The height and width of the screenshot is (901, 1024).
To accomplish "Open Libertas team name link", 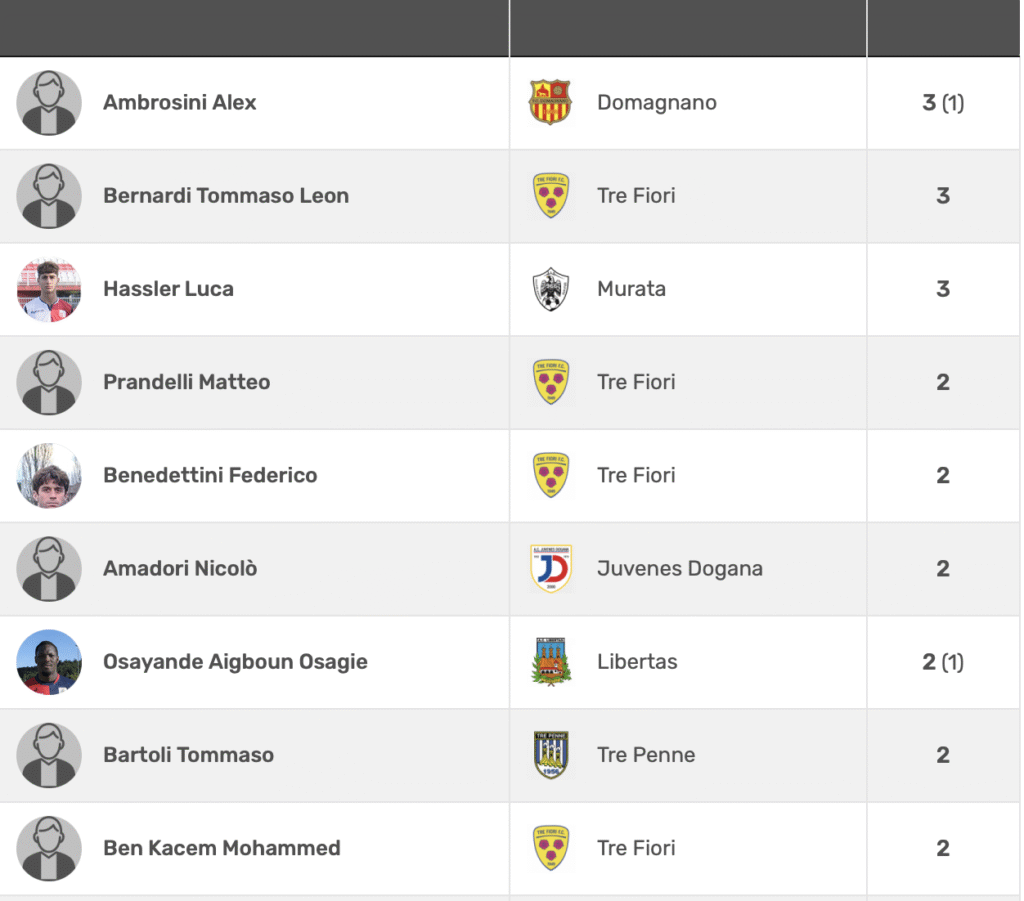I will [637, 662].
